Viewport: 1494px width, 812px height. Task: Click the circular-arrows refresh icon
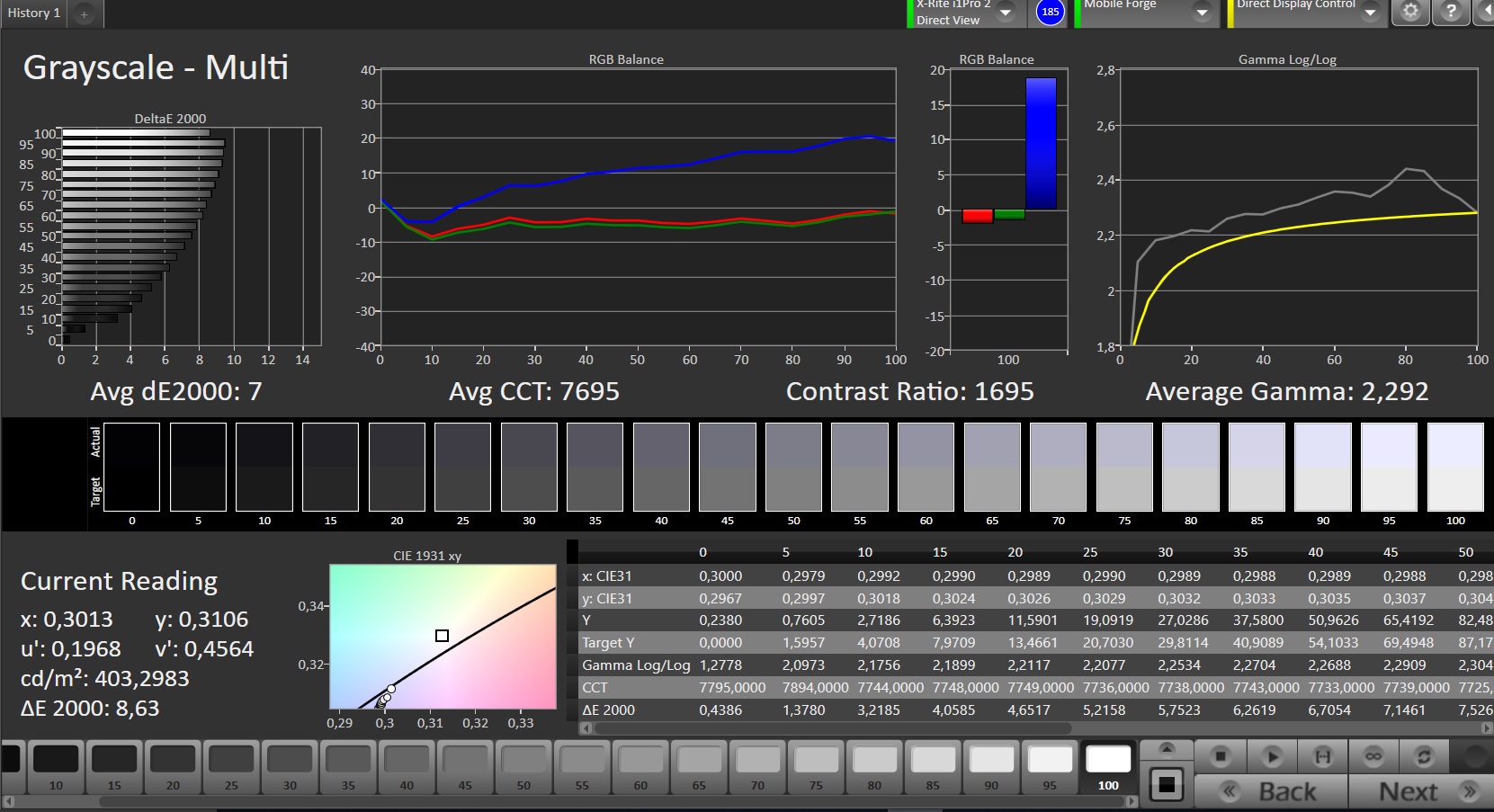(1424, 756)
